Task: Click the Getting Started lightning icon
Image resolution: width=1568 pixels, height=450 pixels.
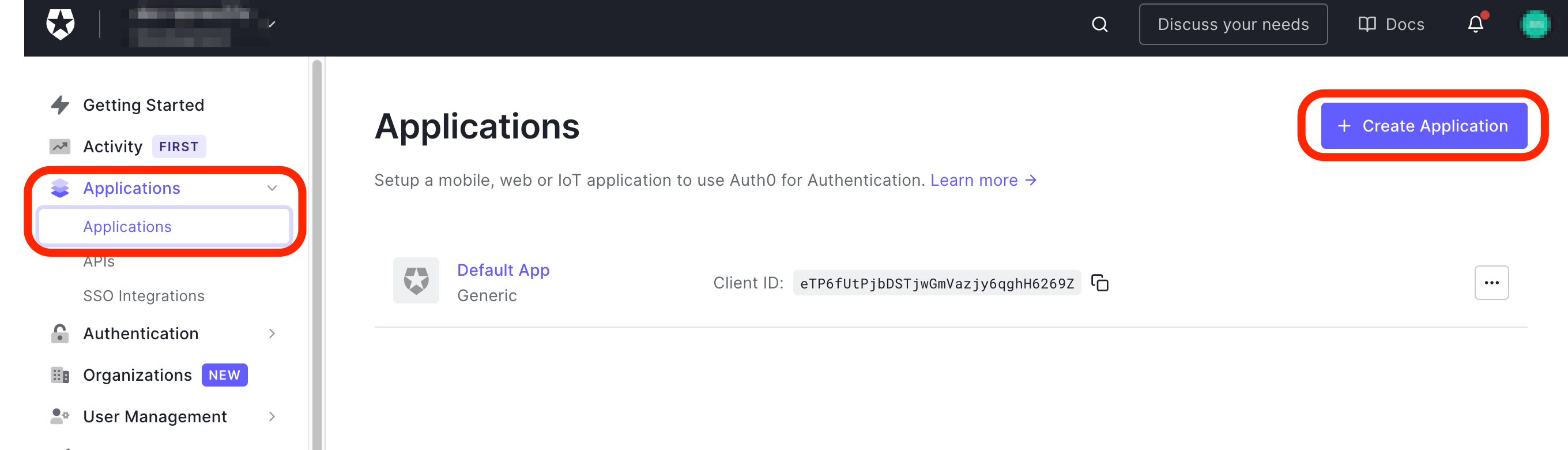Action: (59, 105)
